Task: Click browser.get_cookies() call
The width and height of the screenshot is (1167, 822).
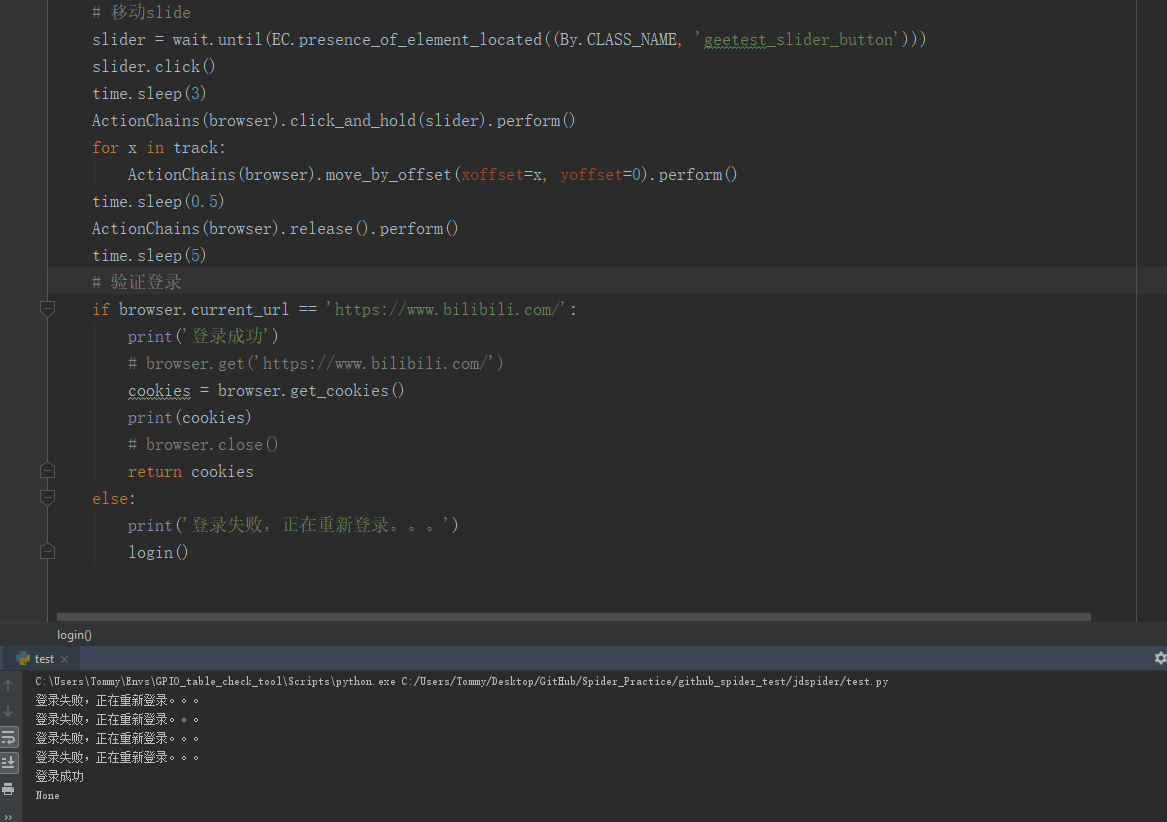Action: [310, 390]
